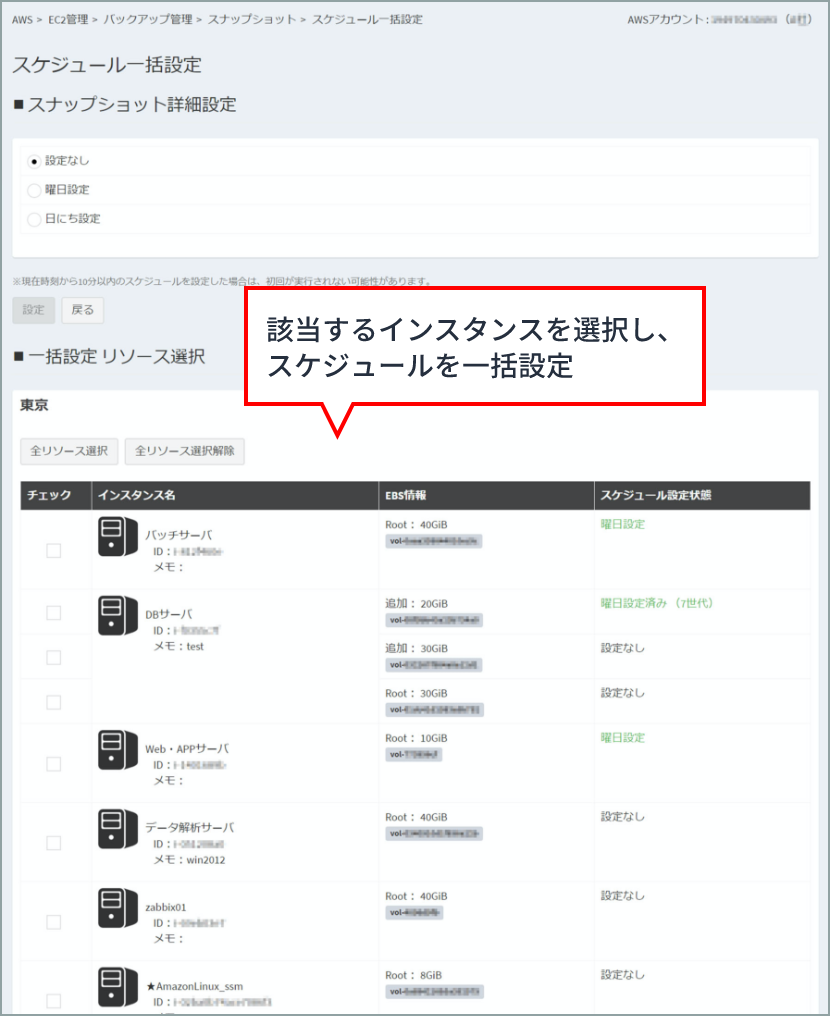Select the 曜日設定 radio option
830x1016 pixels.
[x=35, y=190]
